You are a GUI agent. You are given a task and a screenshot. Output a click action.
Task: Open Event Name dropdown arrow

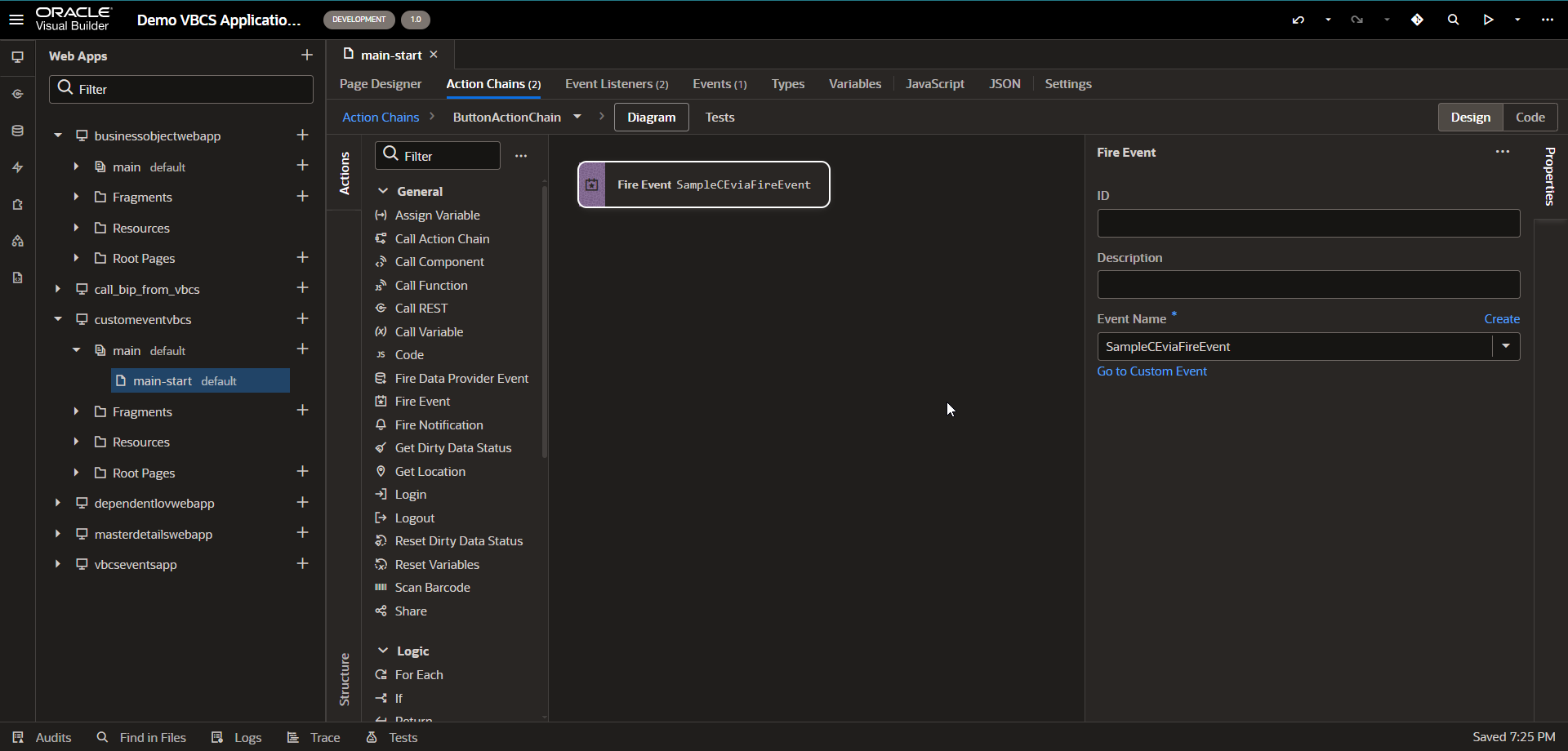(x=1506, y=346)
